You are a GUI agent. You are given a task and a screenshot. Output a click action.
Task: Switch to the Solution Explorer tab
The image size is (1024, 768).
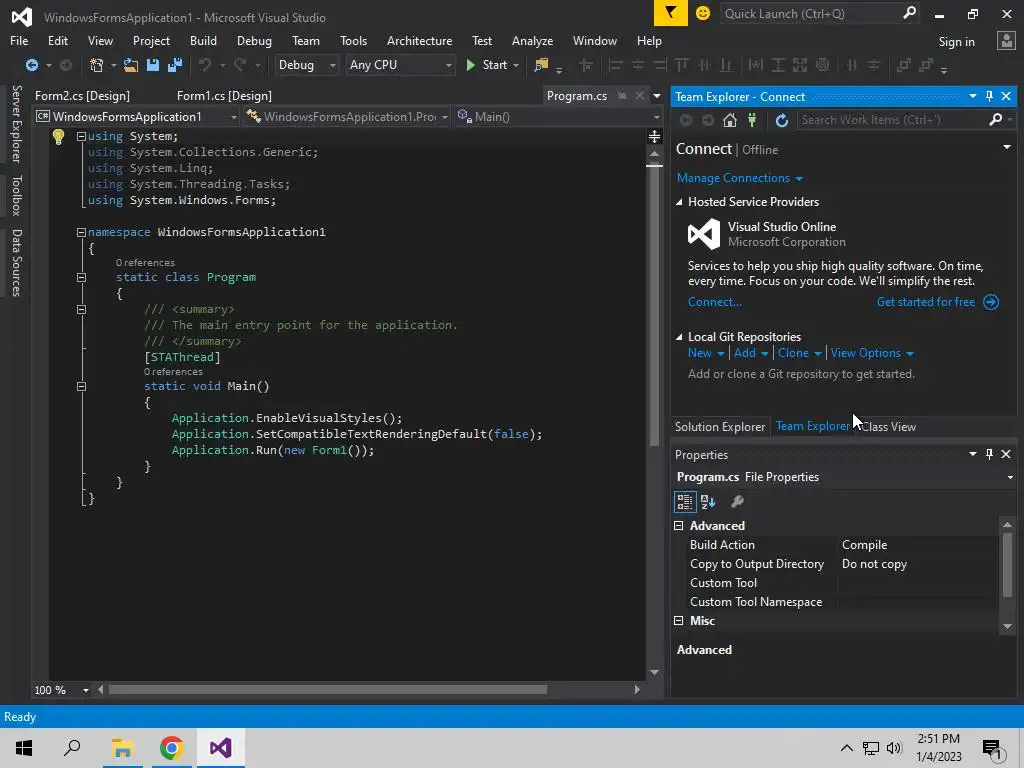tap(720, 426)
